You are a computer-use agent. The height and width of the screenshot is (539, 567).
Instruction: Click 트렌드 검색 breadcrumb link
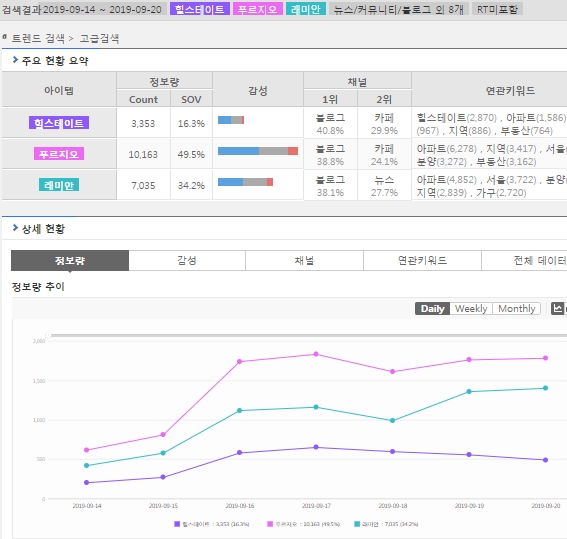[x=38, y=38]
